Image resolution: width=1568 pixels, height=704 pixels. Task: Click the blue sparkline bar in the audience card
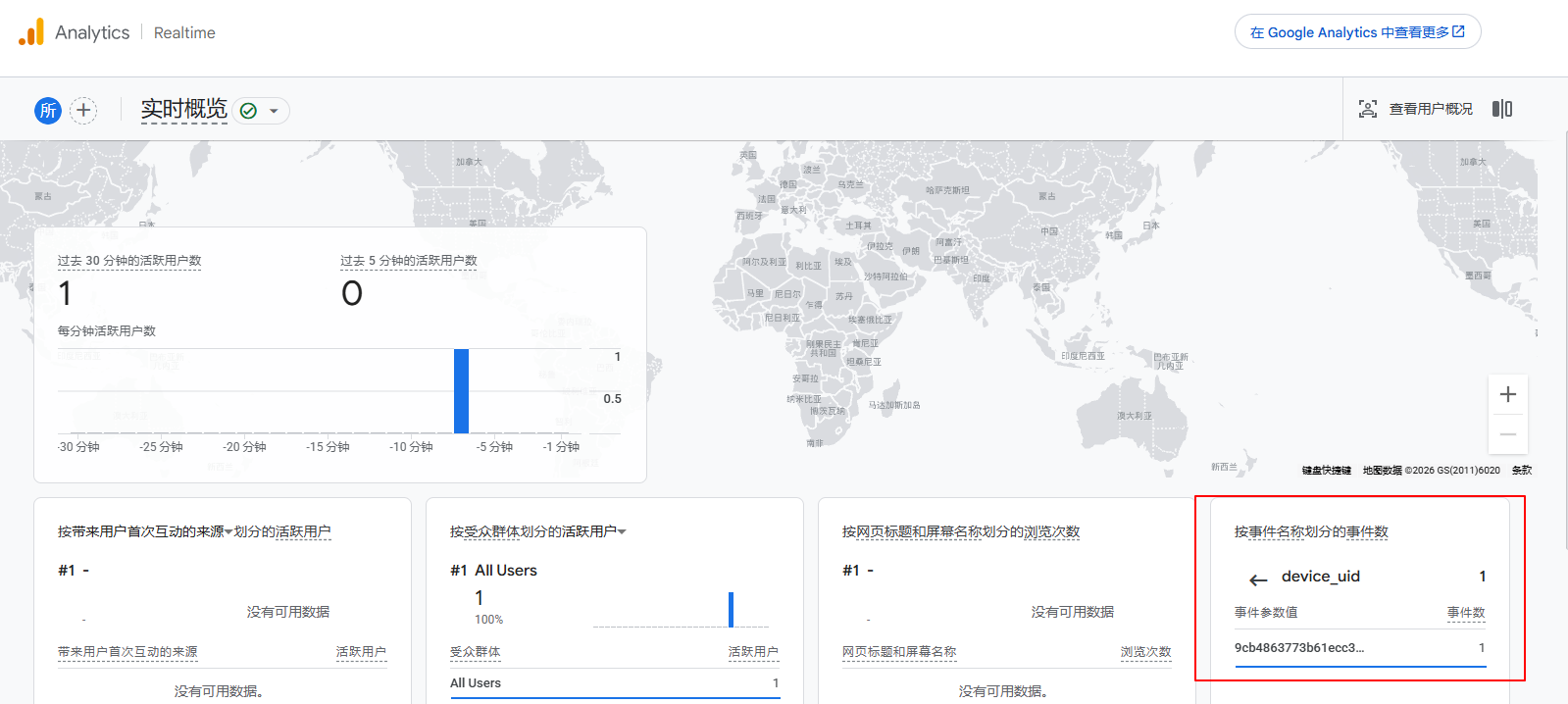tap(731, 609)
